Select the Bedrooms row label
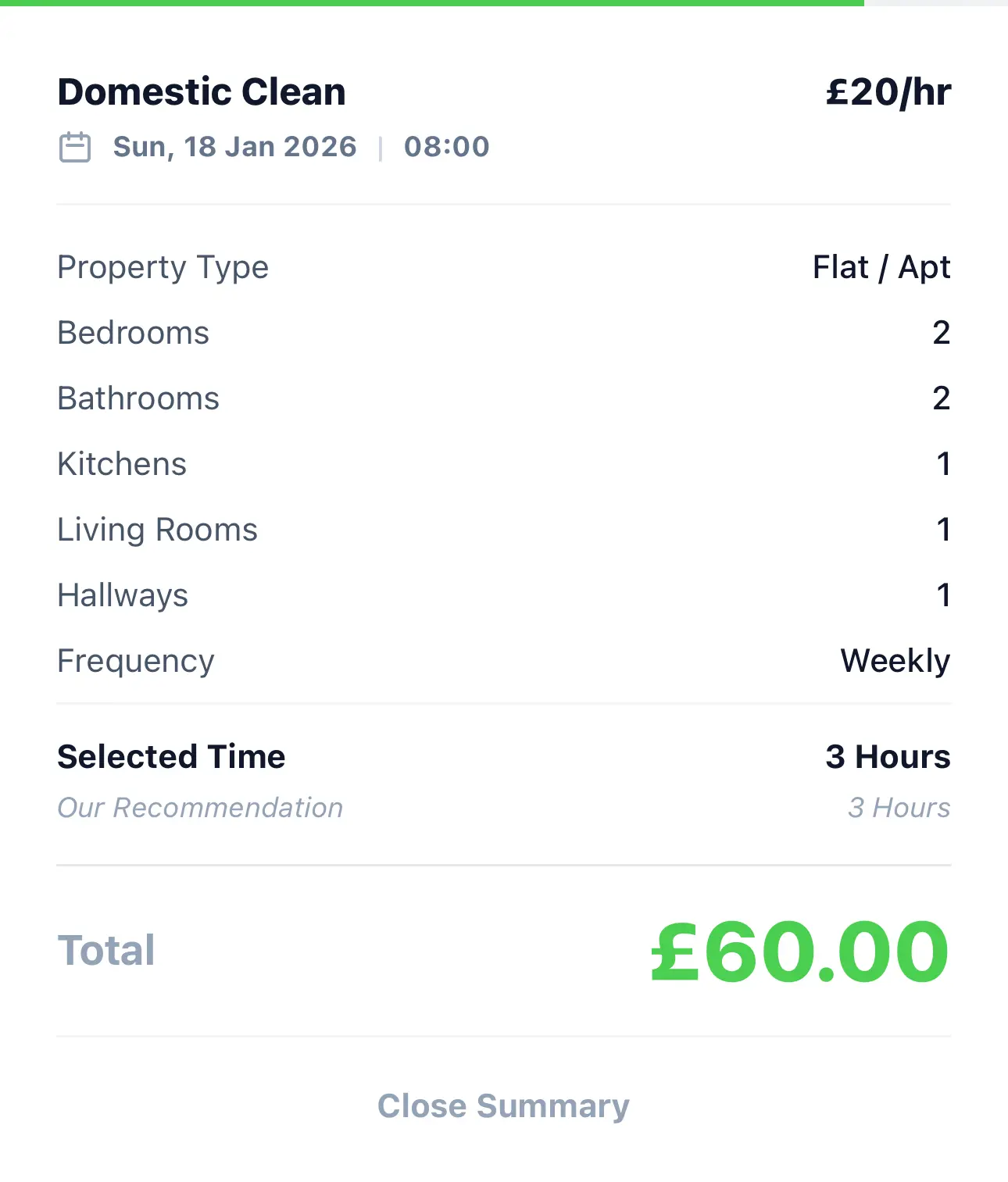Screen dimensions: 1008x1182 coord(134,333)
